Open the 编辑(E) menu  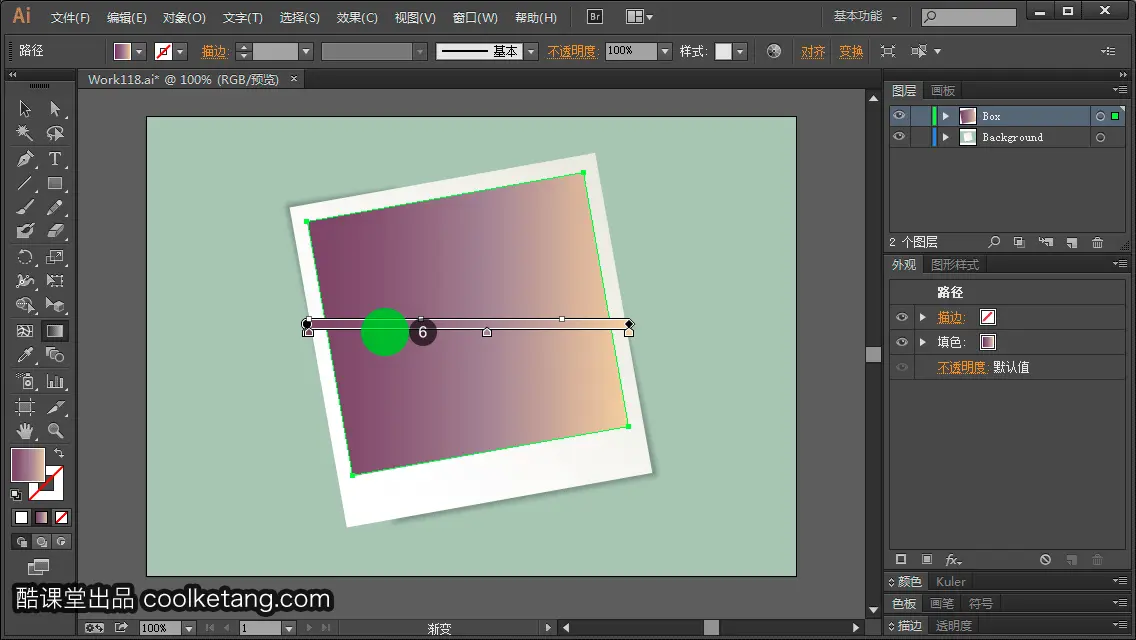click(x=126, y=17)
